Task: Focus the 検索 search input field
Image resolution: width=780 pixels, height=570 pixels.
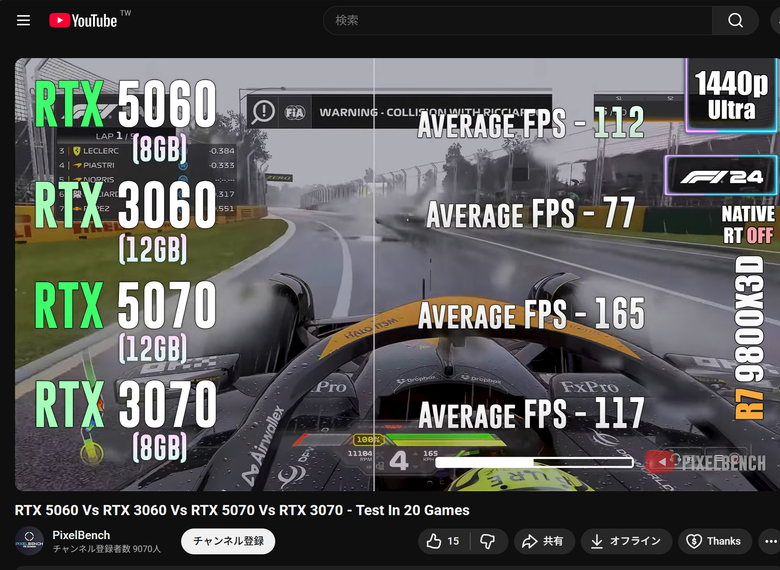Action: click(518, 20)
